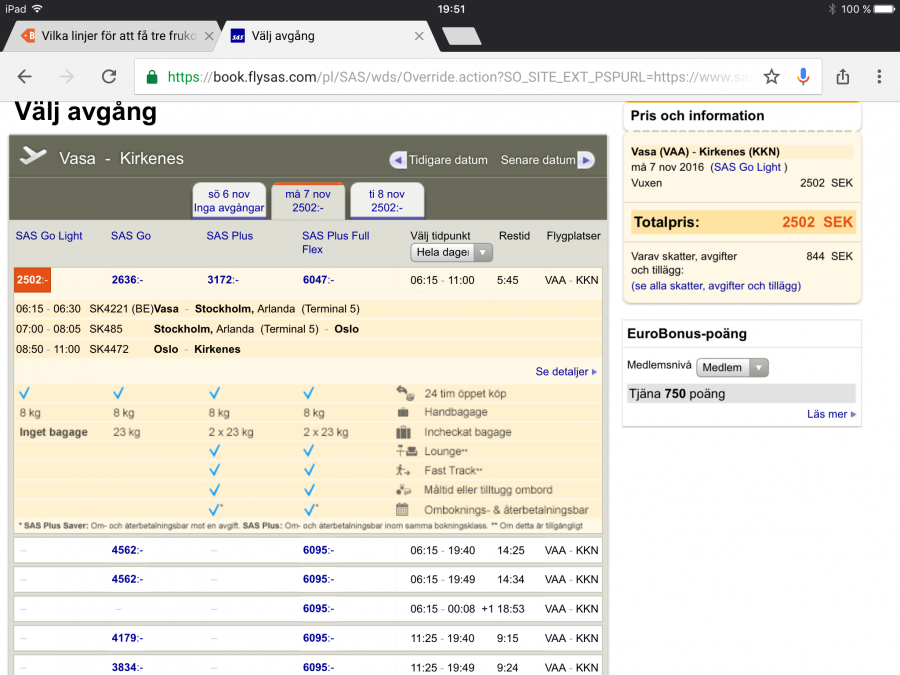Activate voice search microphone icon

(x=803, y=76)
